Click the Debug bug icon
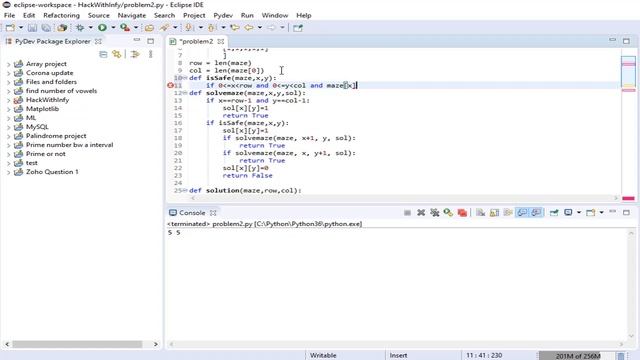640x360 pixels. [x=80, y=28]
